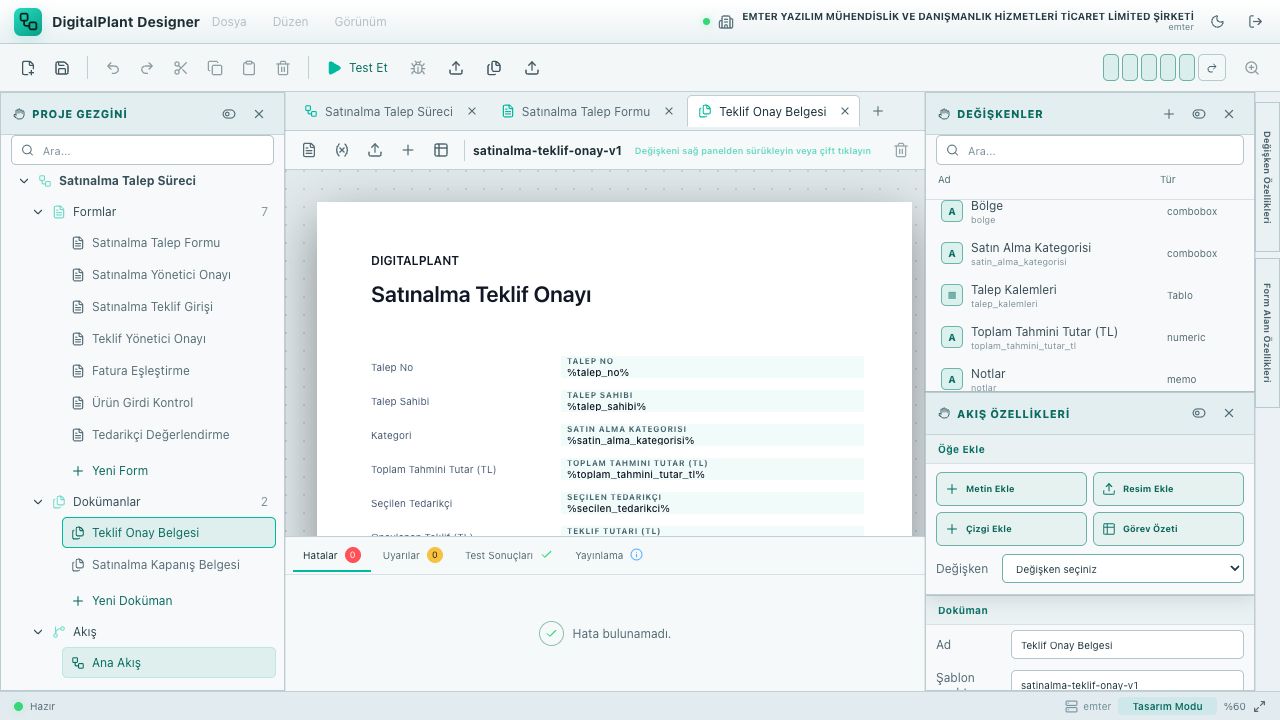This screenshot has width=1280, height=720.
Task: Click the plus icon in Değişkenler panel
Action: click(1169, 114)
